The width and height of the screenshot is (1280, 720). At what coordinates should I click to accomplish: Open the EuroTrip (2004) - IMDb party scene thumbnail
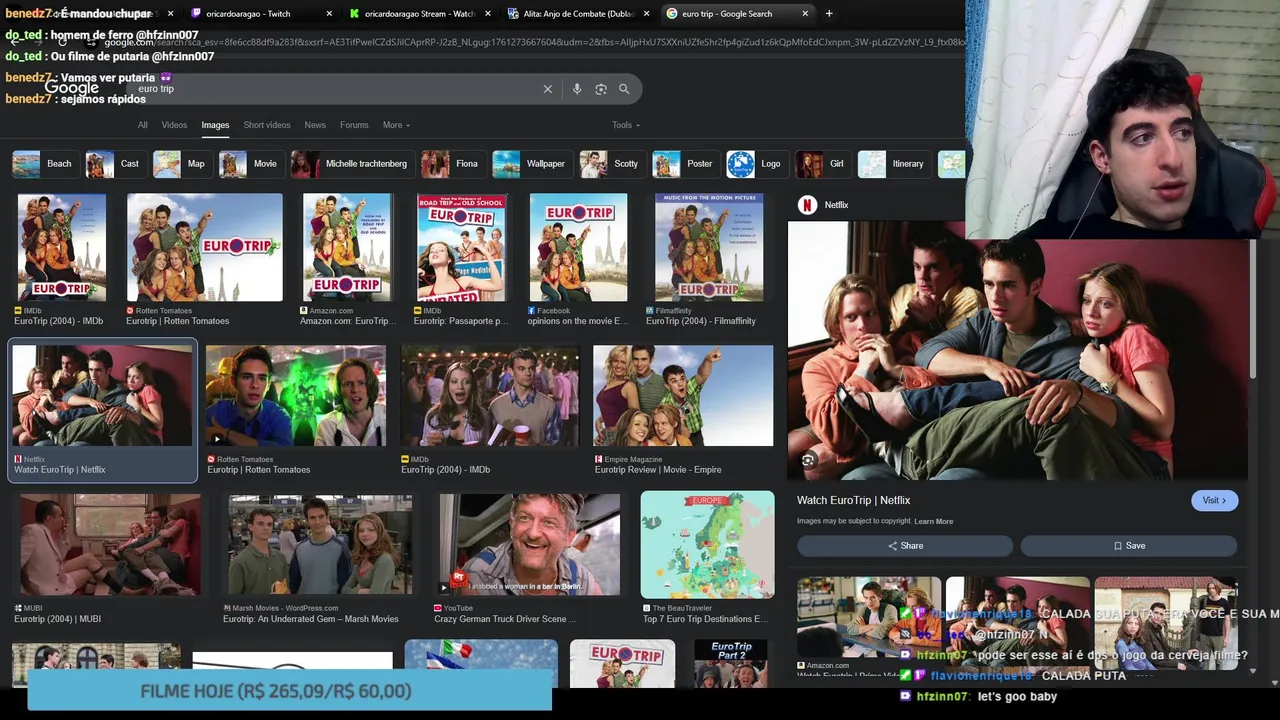(x=490, y=396)
